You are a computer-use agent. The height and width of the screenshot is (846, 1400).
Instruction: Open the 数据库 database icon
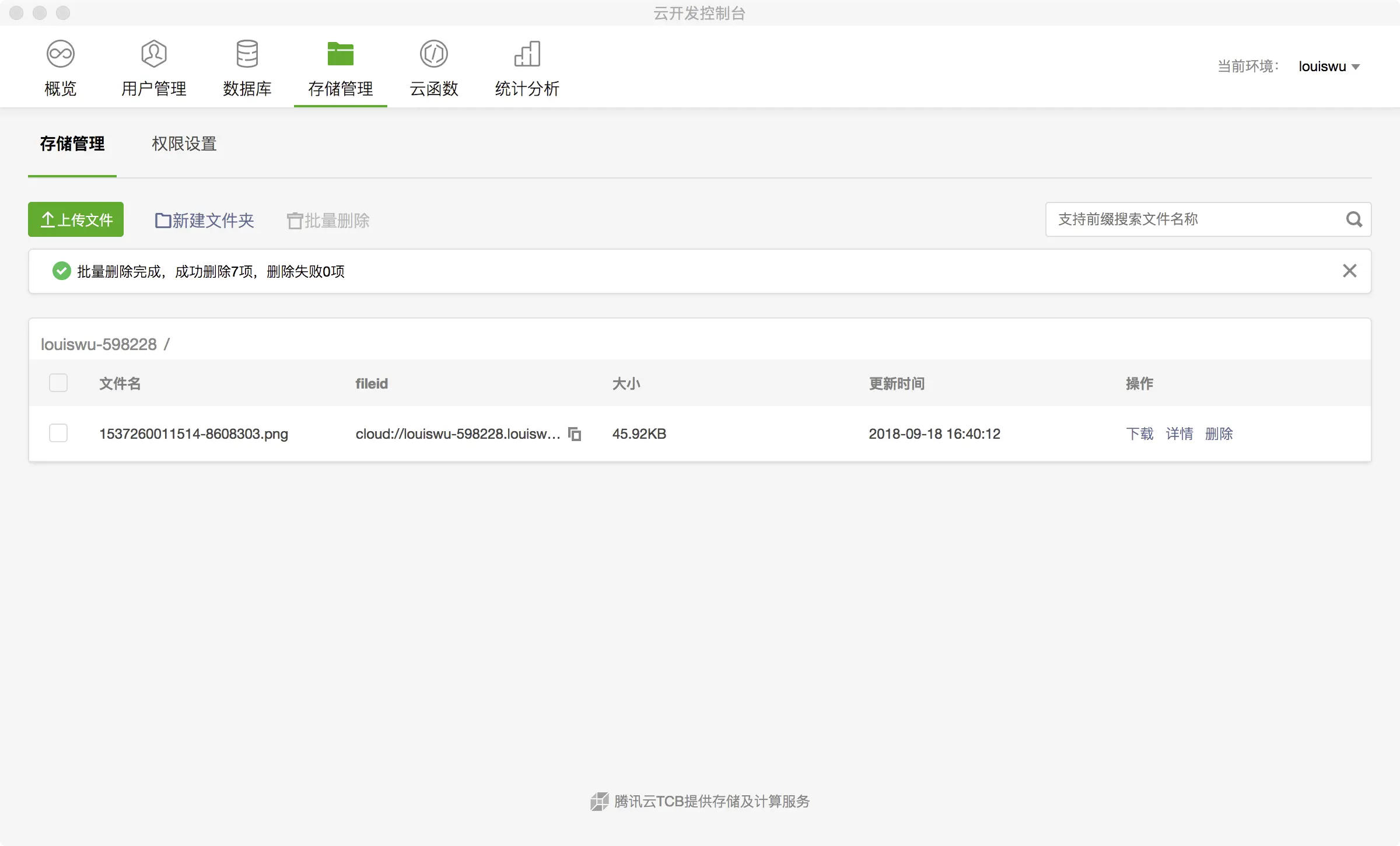247,54
